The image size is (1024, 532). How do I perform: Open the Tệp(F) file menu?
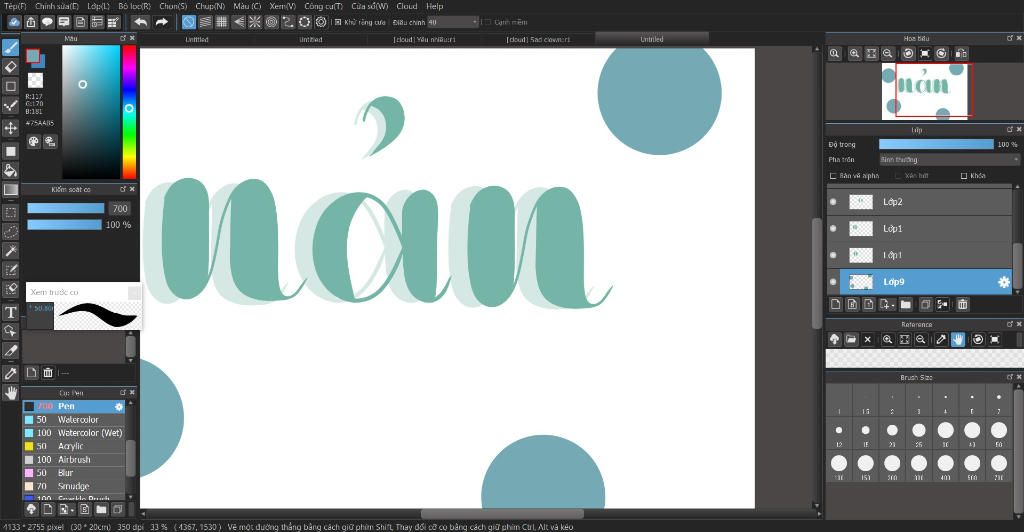16,6
